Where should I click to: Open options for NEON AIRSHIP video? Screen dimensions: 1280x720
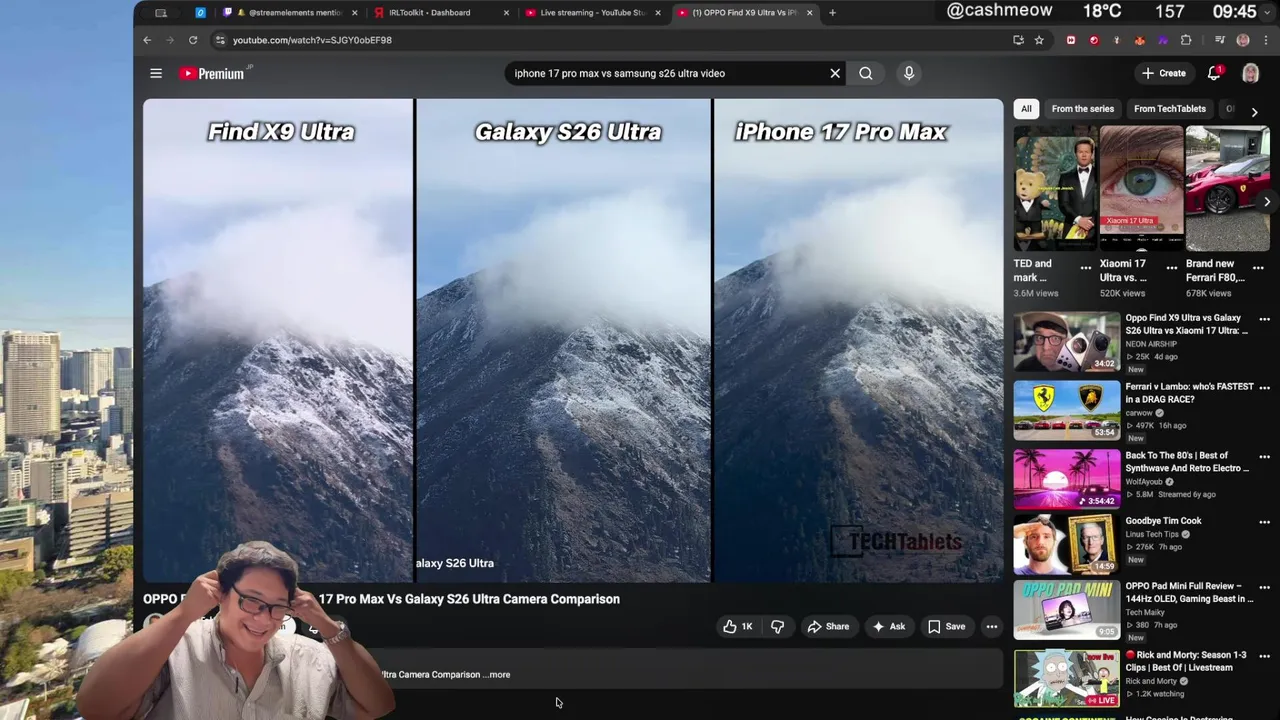(1264, 319)
